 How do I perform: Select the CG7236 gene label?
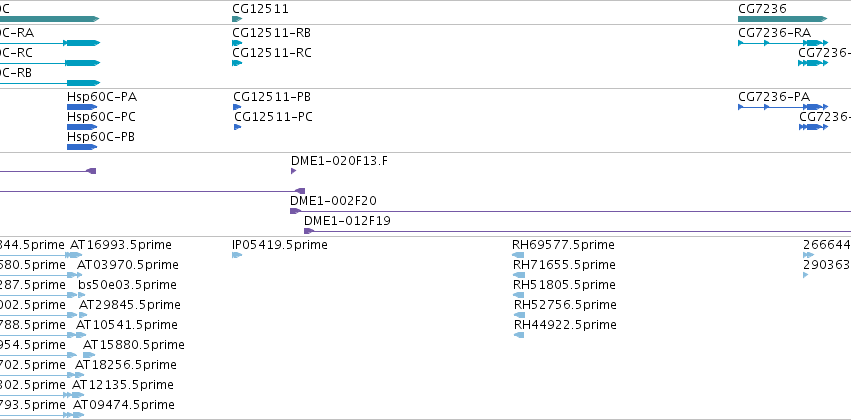point(762,9)
